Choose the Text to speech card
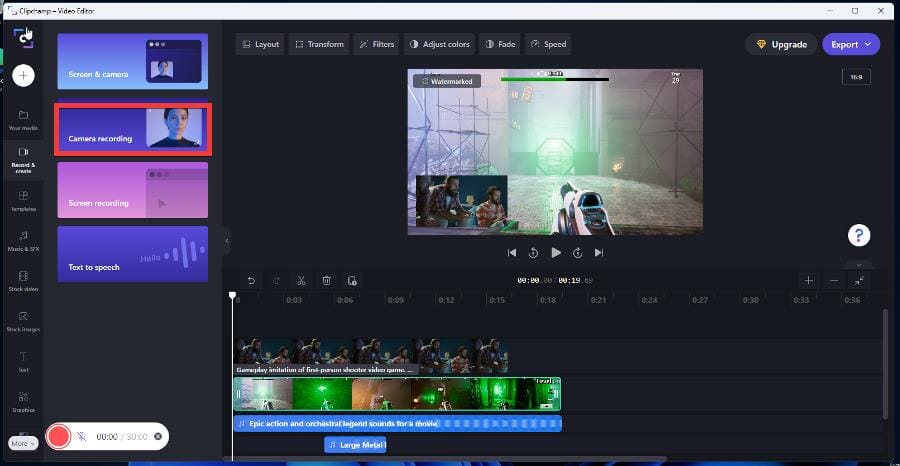This screenshot has height=466, width=900. [132, 254]
